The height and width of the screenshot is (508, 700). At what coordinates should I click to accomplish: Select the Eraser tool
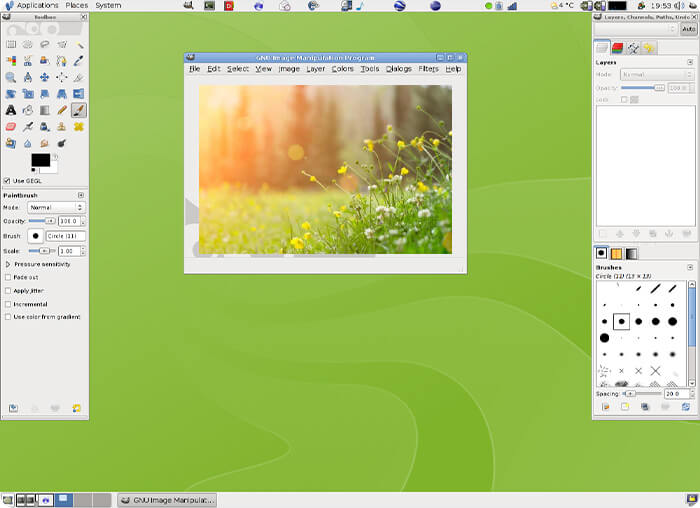11,127
